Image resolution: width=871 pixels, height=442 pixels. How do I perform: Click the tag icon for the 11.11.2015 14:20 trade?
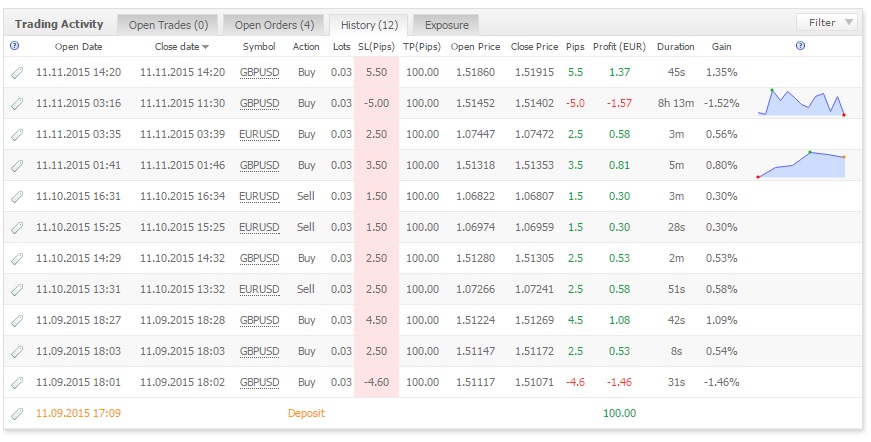point(17,72)
